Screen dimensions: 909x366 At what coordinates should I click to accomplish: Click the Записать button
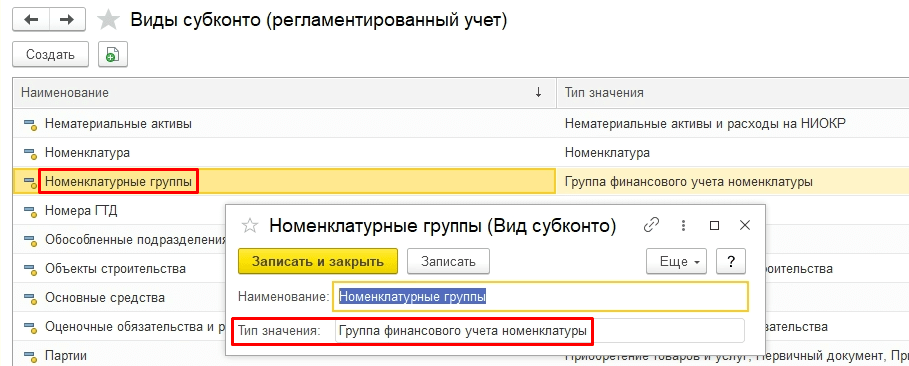(448, 262)
